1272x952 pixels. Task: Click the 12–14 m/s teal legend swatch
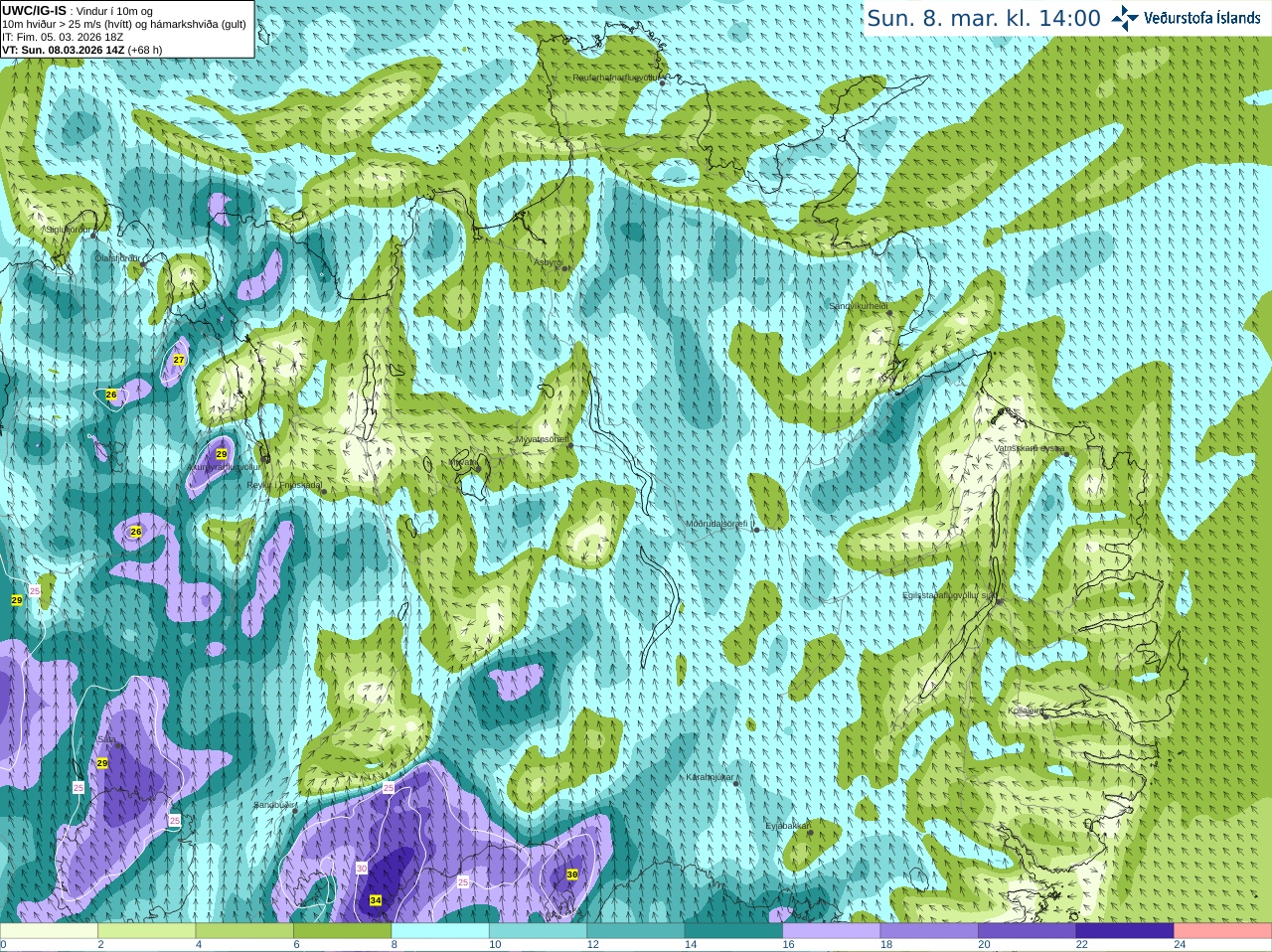(x=636, y=931)
